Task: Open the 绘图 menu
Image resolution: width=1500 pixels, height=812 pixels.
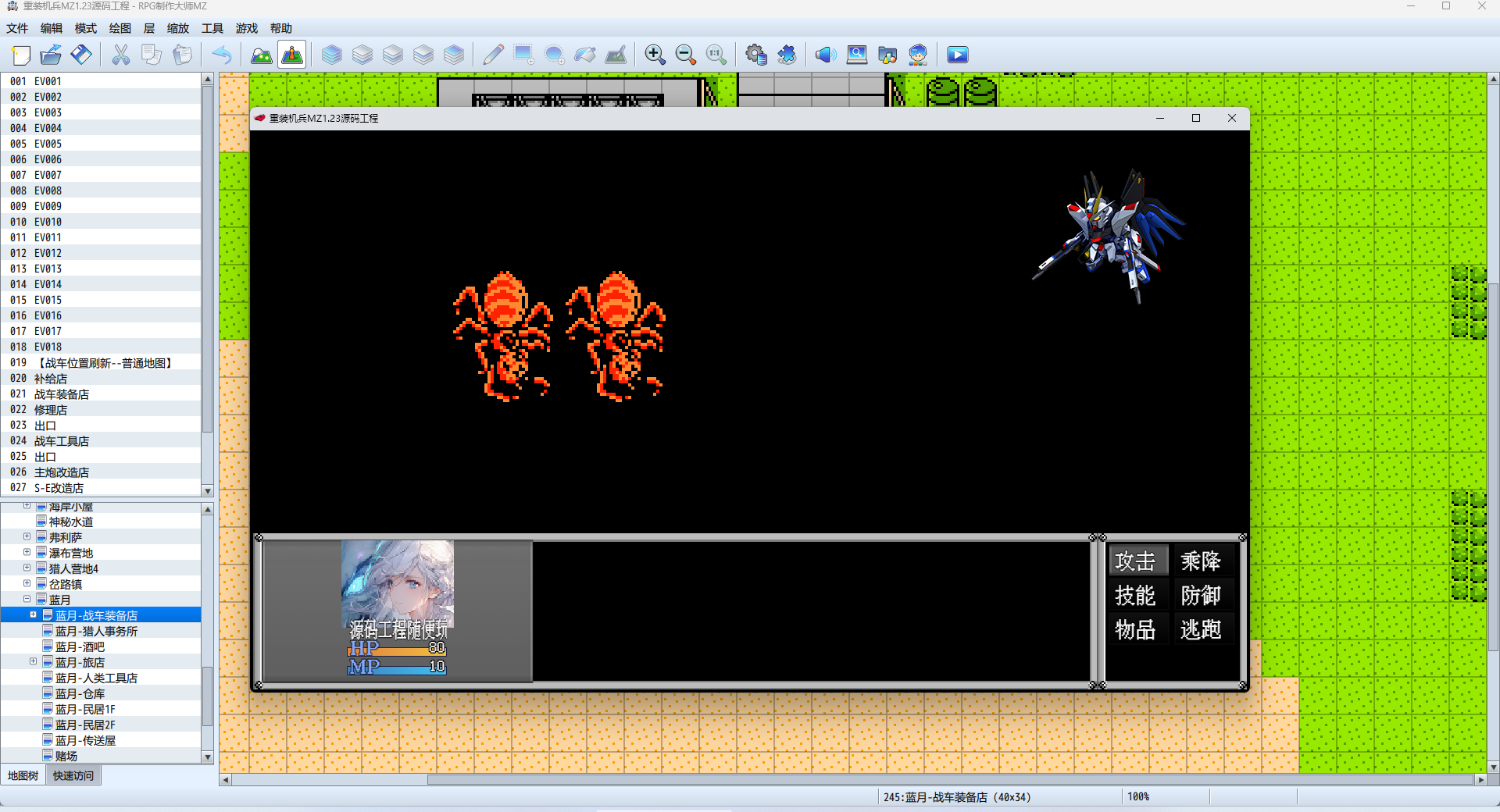Action: 120,29
